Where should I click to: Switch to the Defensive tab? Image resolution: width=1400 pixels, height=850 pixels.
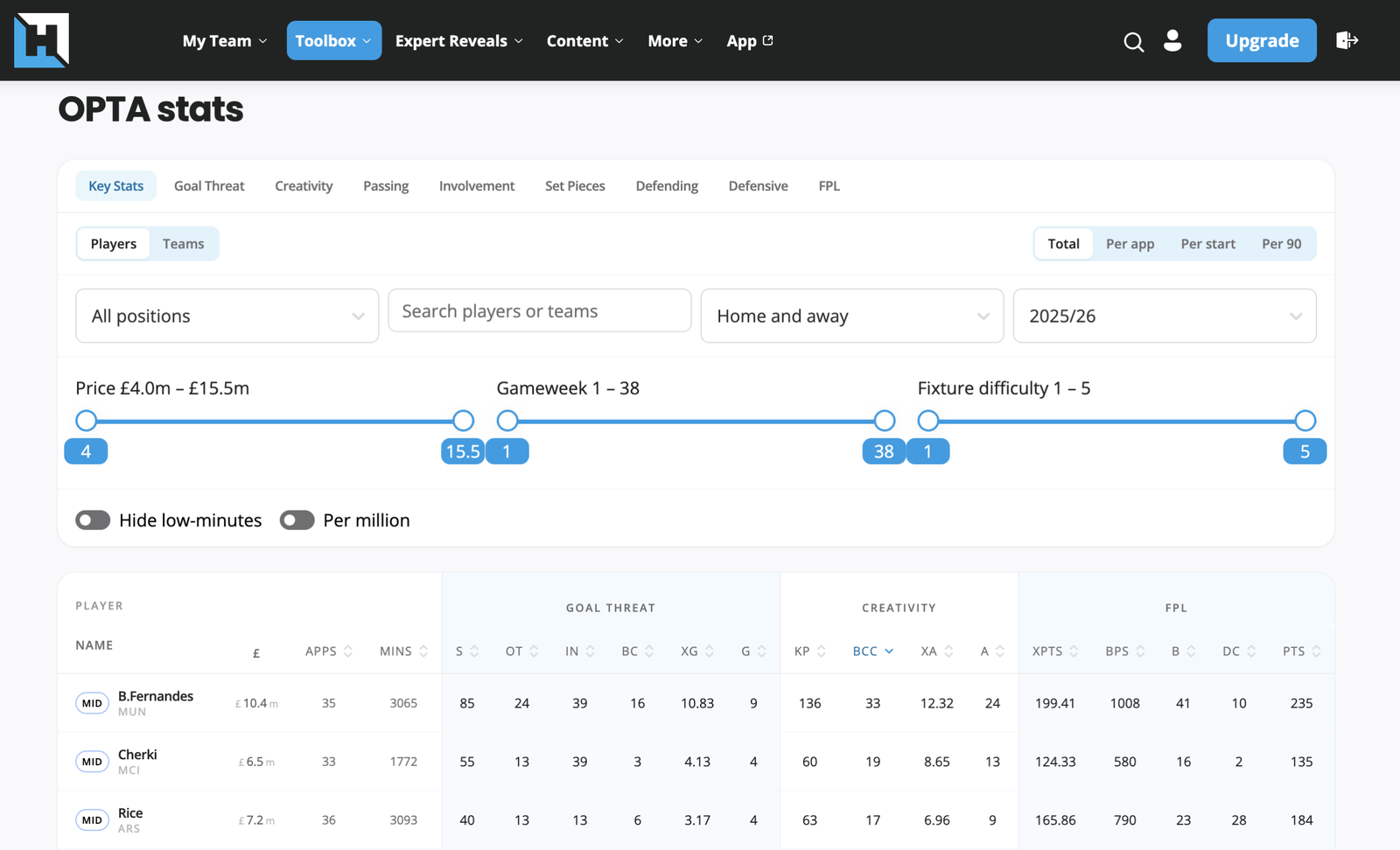759,186
